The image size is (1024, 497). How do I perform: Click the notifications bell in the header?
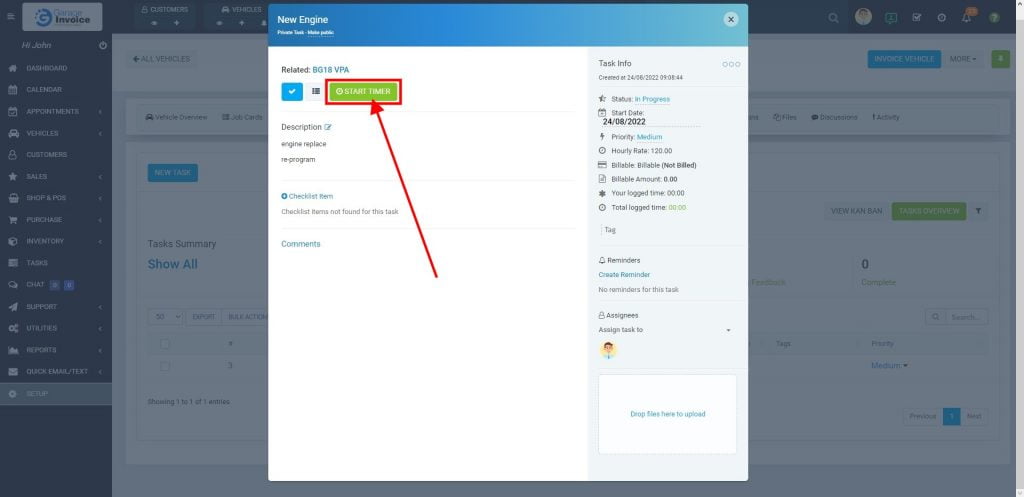point(966,18)
